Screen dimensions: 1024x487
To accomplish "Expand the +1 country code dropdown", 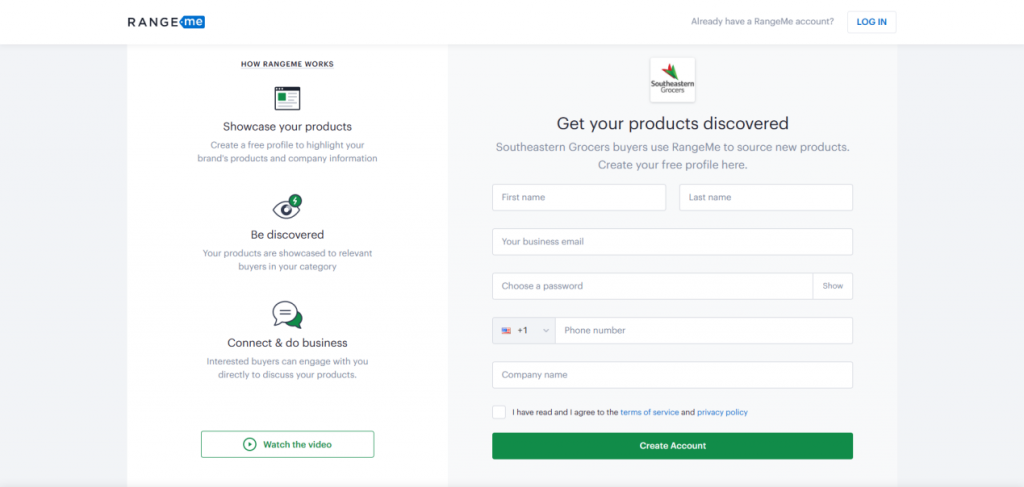I will [x=524, y=330].
